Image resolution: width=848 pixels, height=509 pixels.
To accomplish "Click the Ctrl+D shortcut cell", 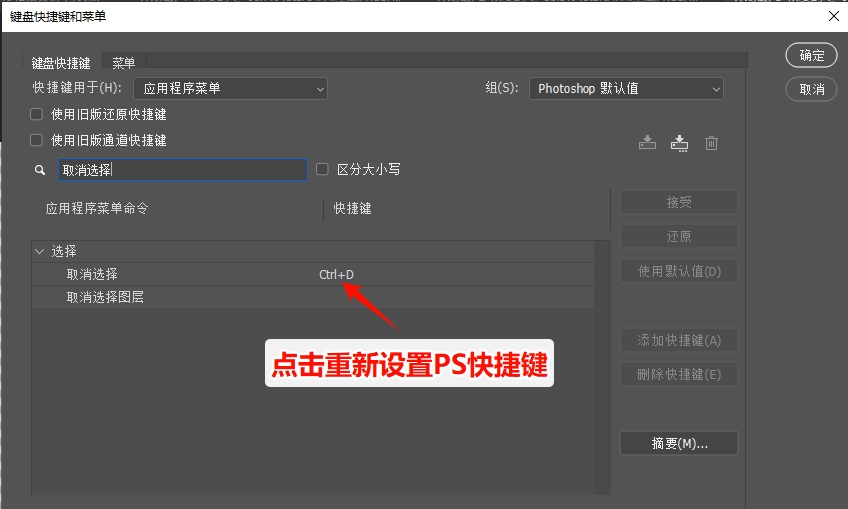I will 336,275.
